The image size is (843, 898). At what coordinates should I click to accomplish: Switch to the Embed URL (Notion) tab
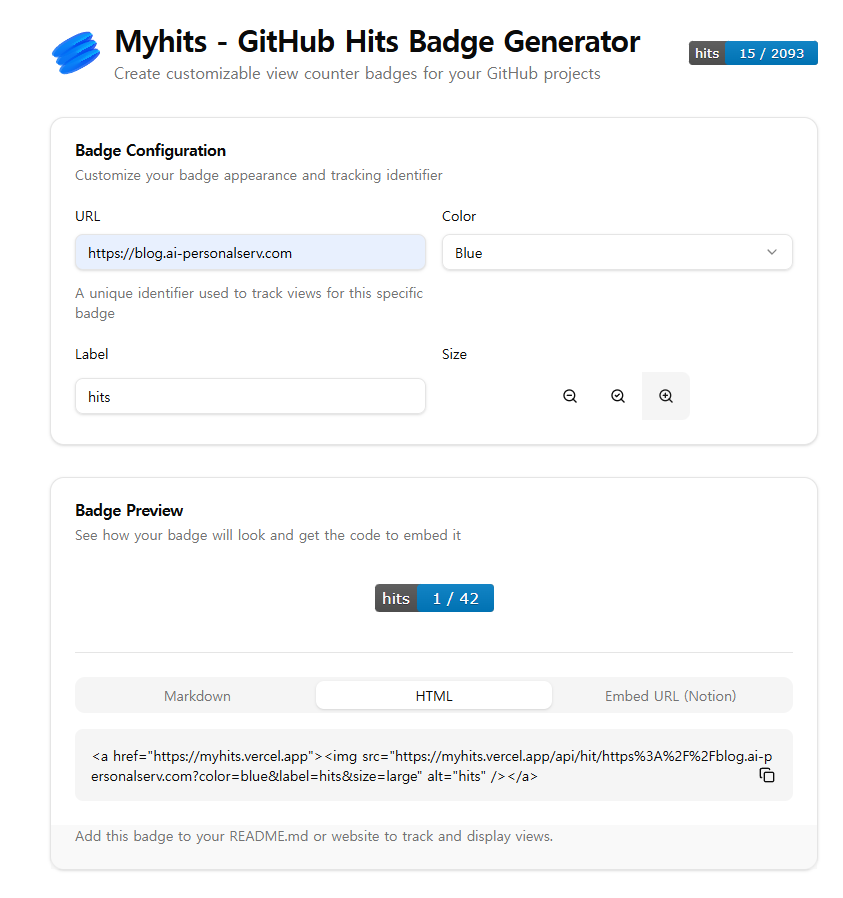point(671,695)
